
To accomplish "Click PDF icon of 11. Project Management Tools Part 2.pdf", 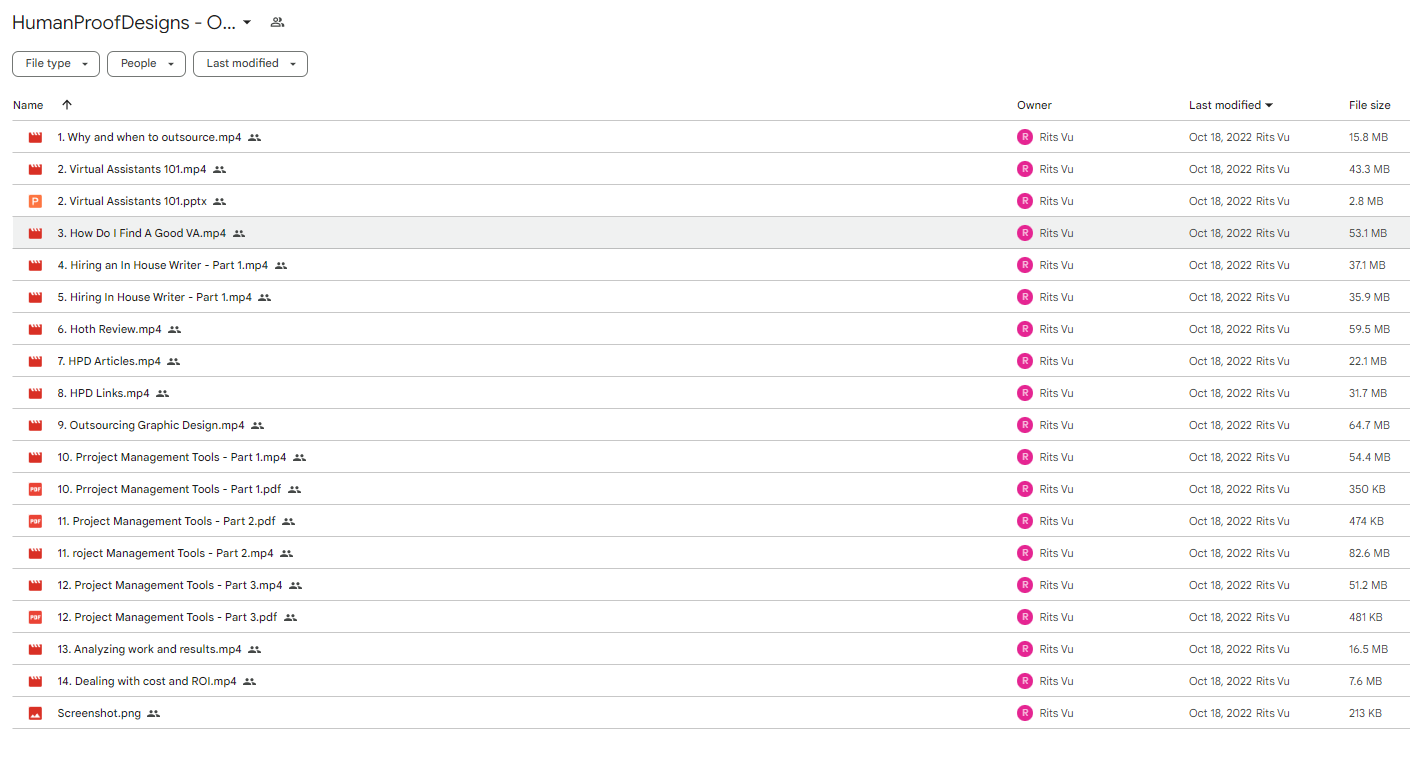I will point(35,521).
